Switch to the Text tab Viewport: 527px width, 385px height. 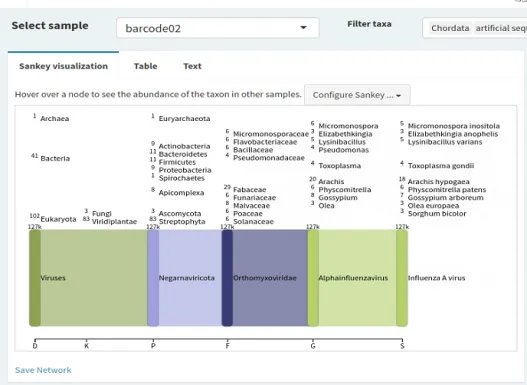(192, 66)
